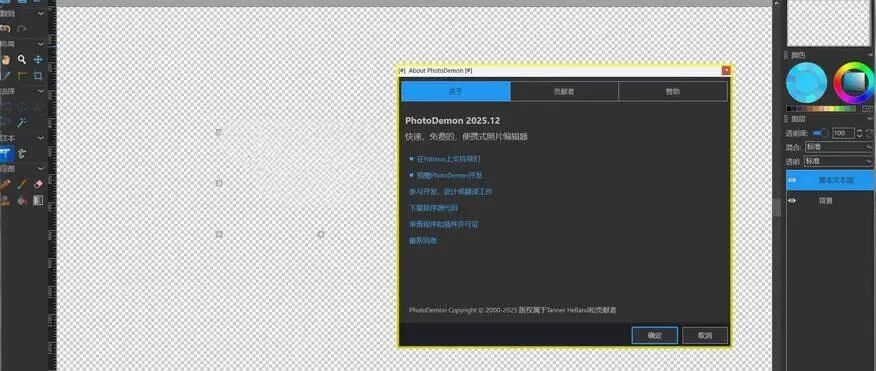Screen dimensions: 876x371
Task: Collapse the undo tool group chevron
Action: (41, 12)
